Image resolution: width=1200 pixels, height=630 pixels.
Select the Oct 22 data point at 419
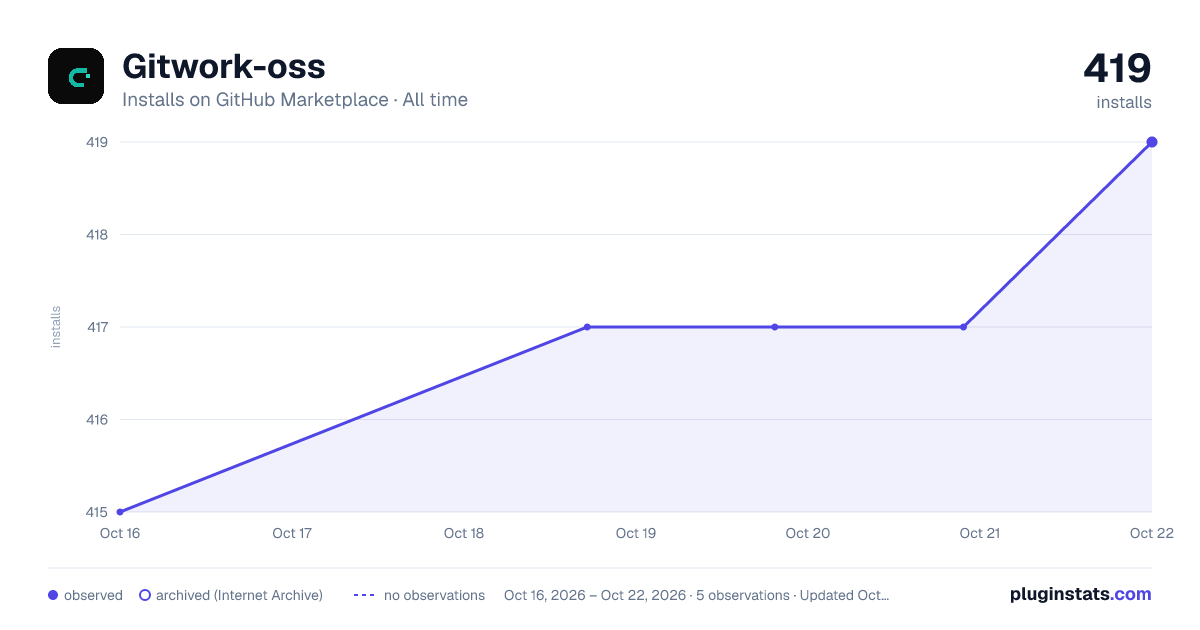point(1152,142)
